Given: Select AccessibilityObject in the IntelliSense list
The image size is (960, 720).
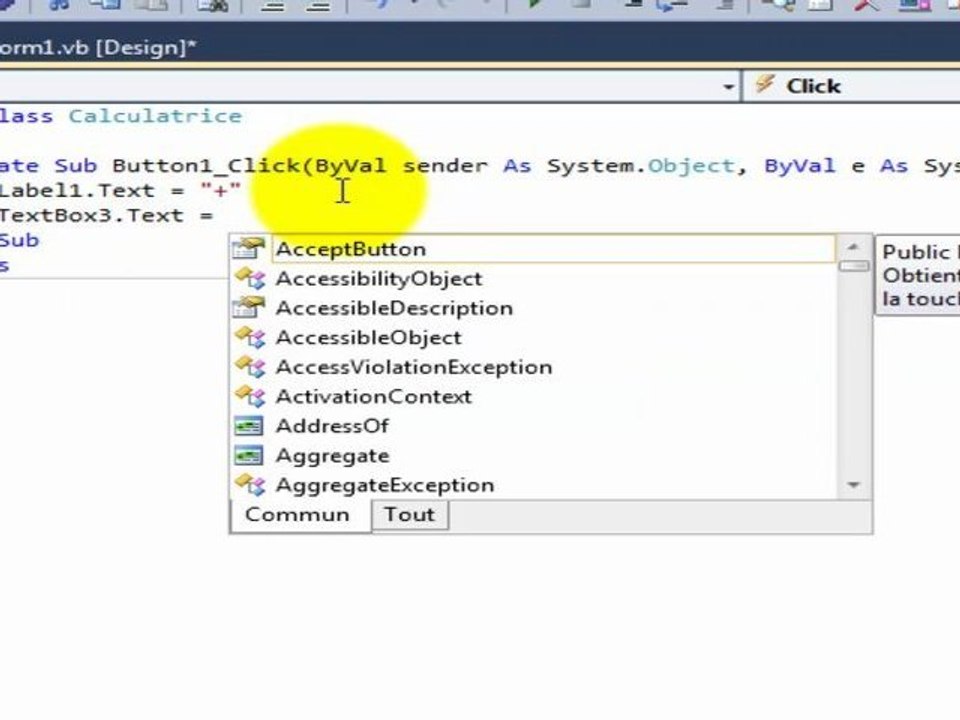Looking at the screenshot, I should 379,279.
